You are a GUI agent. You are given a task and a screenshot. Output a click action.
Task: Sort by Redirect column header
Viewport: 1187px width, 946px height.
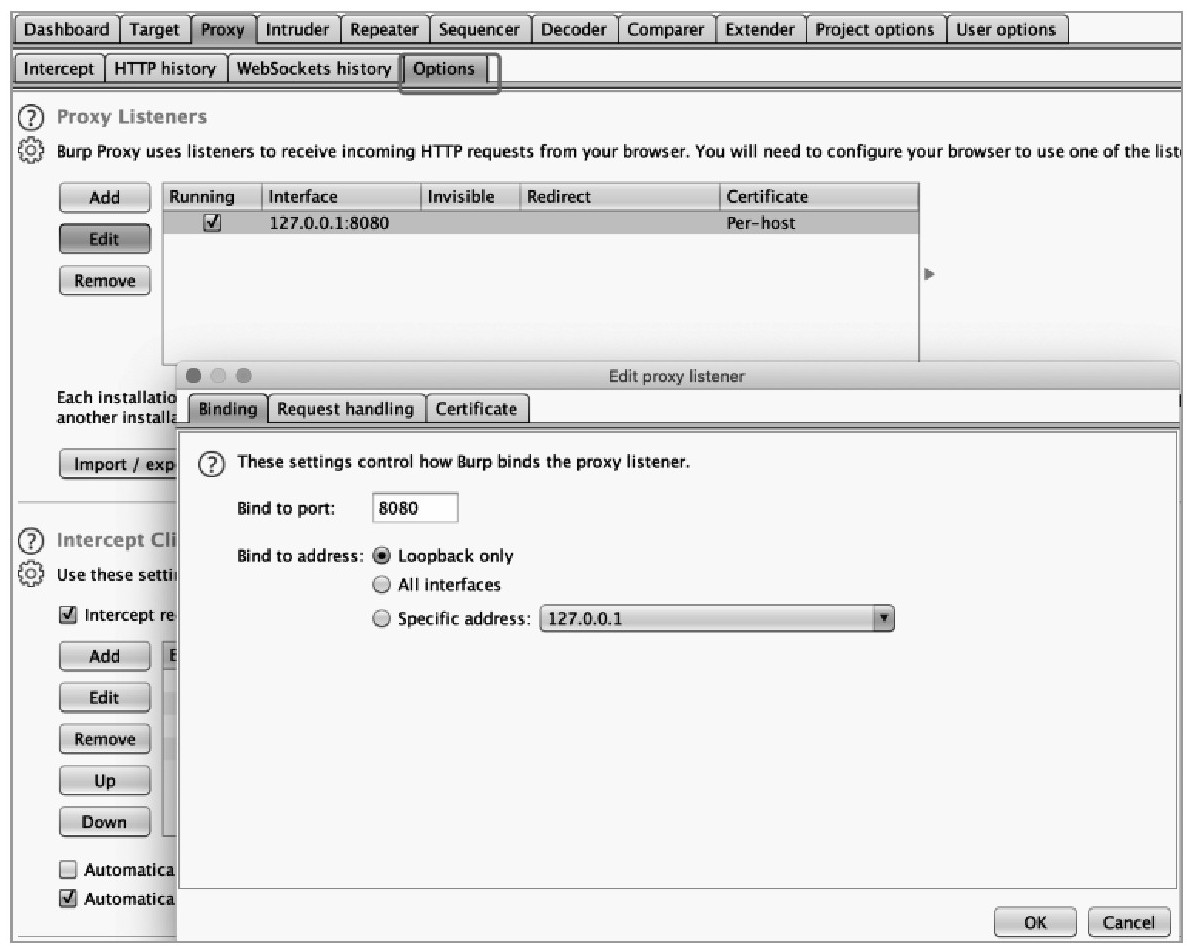click(620, 197)
